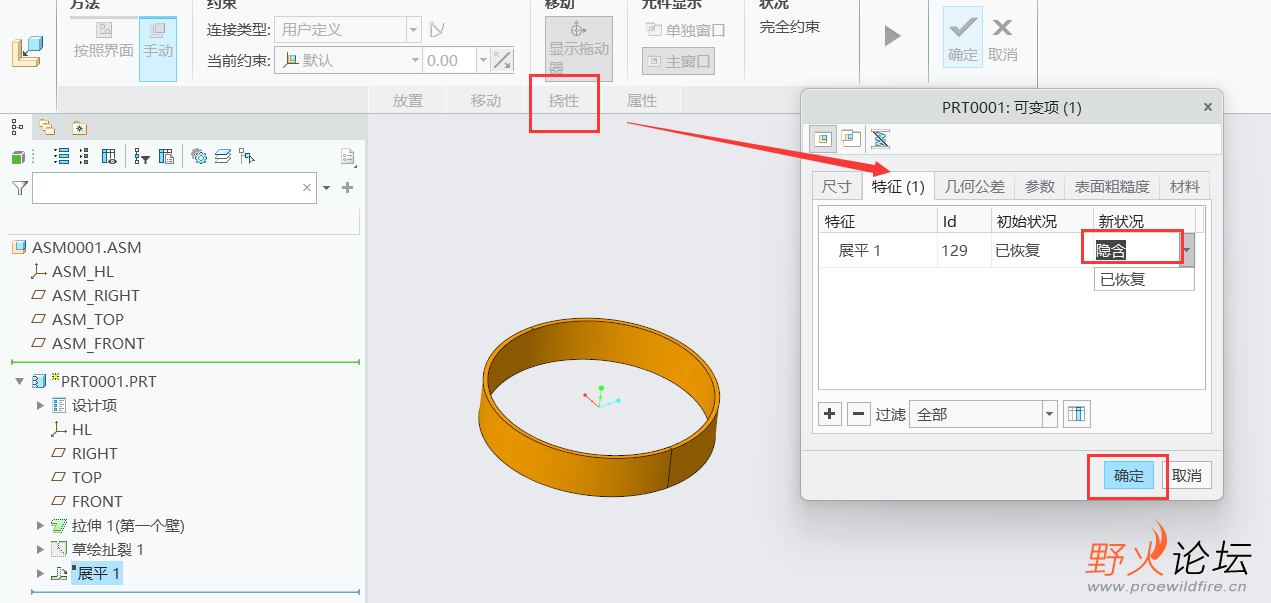Viewport: 1271px width, 603px height.
Task: Click the tree settings gear icon
Action: [x=199, y=156]
